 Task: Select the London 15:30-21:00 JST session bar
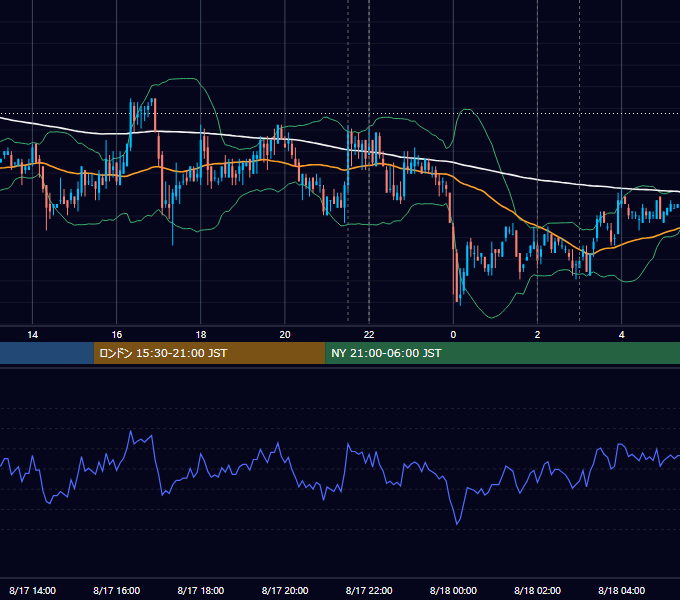[x=209, y=353]
